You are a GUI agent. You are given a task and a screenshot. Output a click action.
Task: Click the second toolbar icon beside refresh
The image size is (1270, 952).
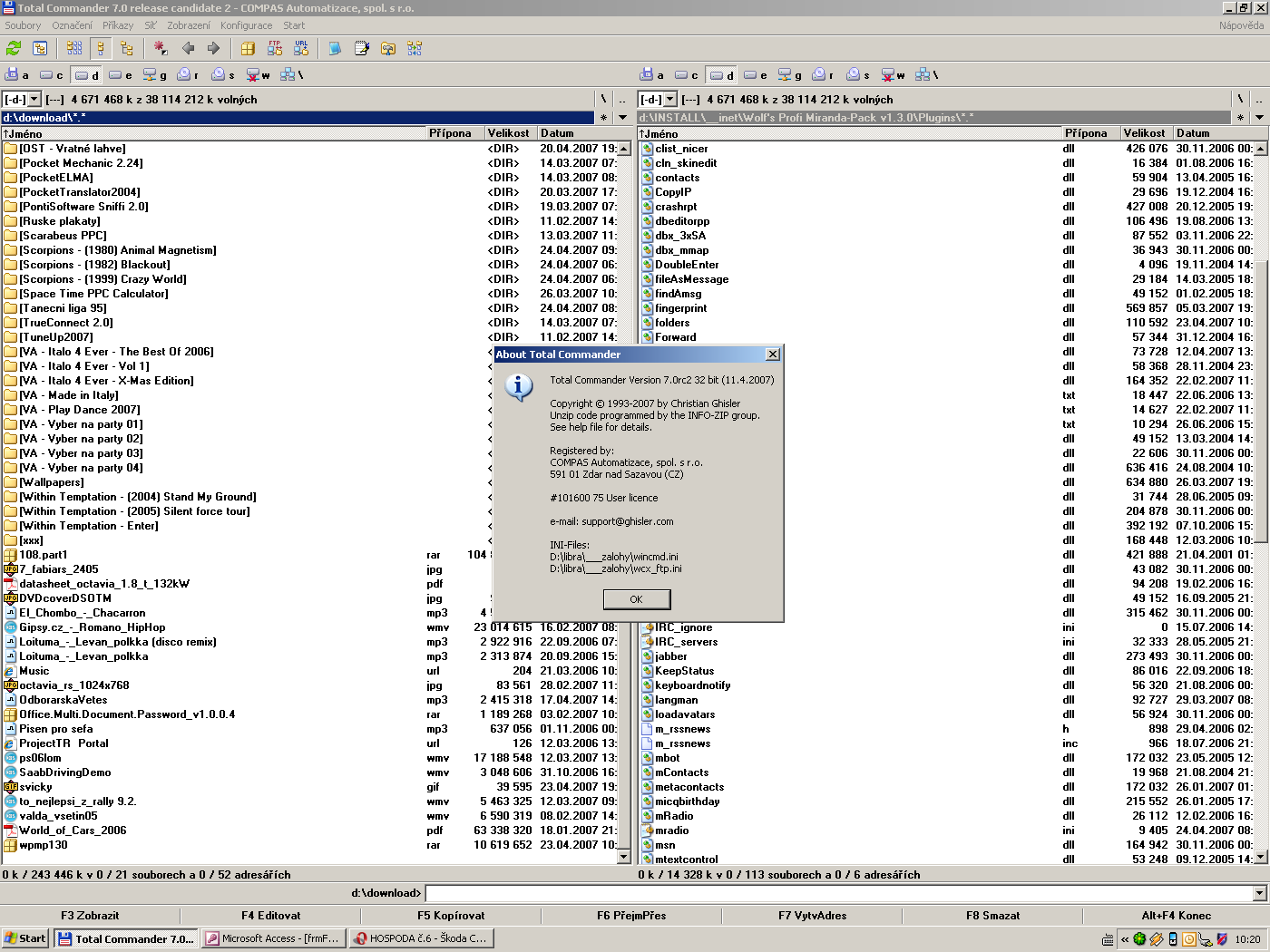point(40,48)
